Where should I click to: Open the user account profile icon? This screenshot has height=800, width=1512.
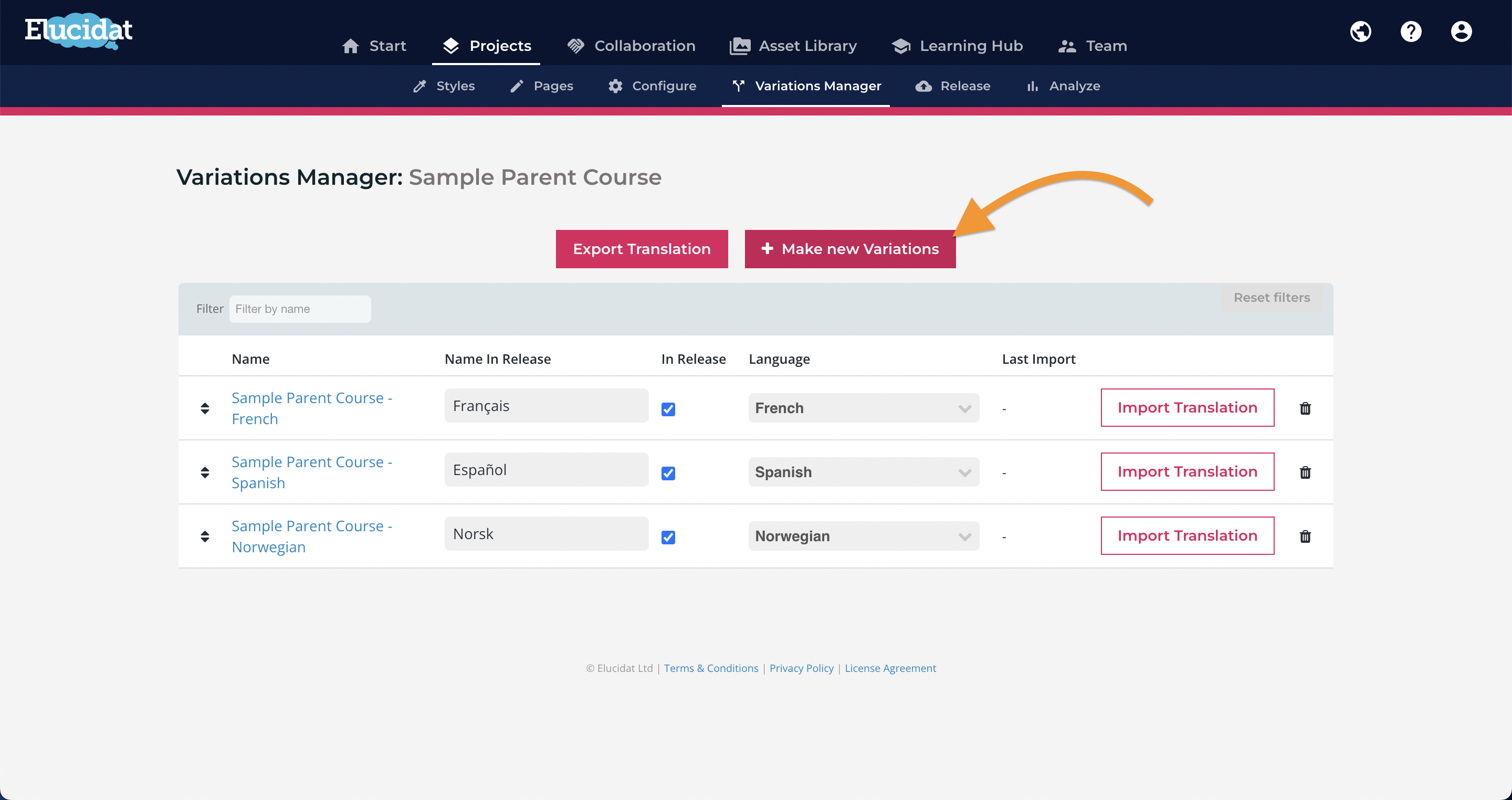(1462, 31)
